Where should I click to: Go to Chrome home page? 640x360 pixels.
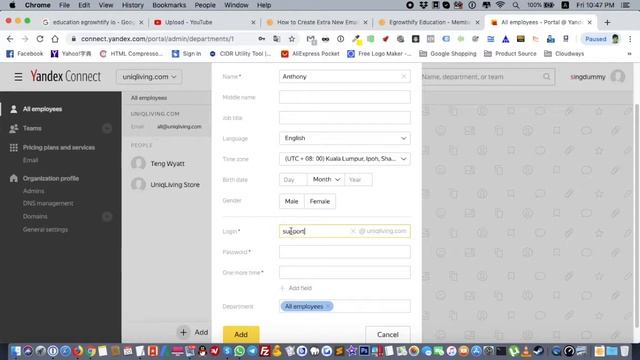coord(55,39)
